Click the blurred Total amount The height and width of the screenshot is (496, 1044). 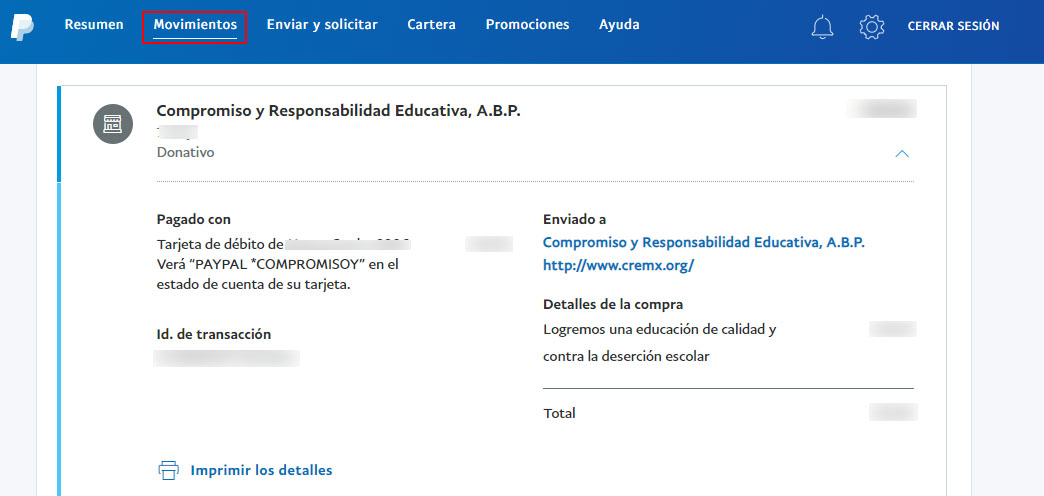(x=893, y=412)
